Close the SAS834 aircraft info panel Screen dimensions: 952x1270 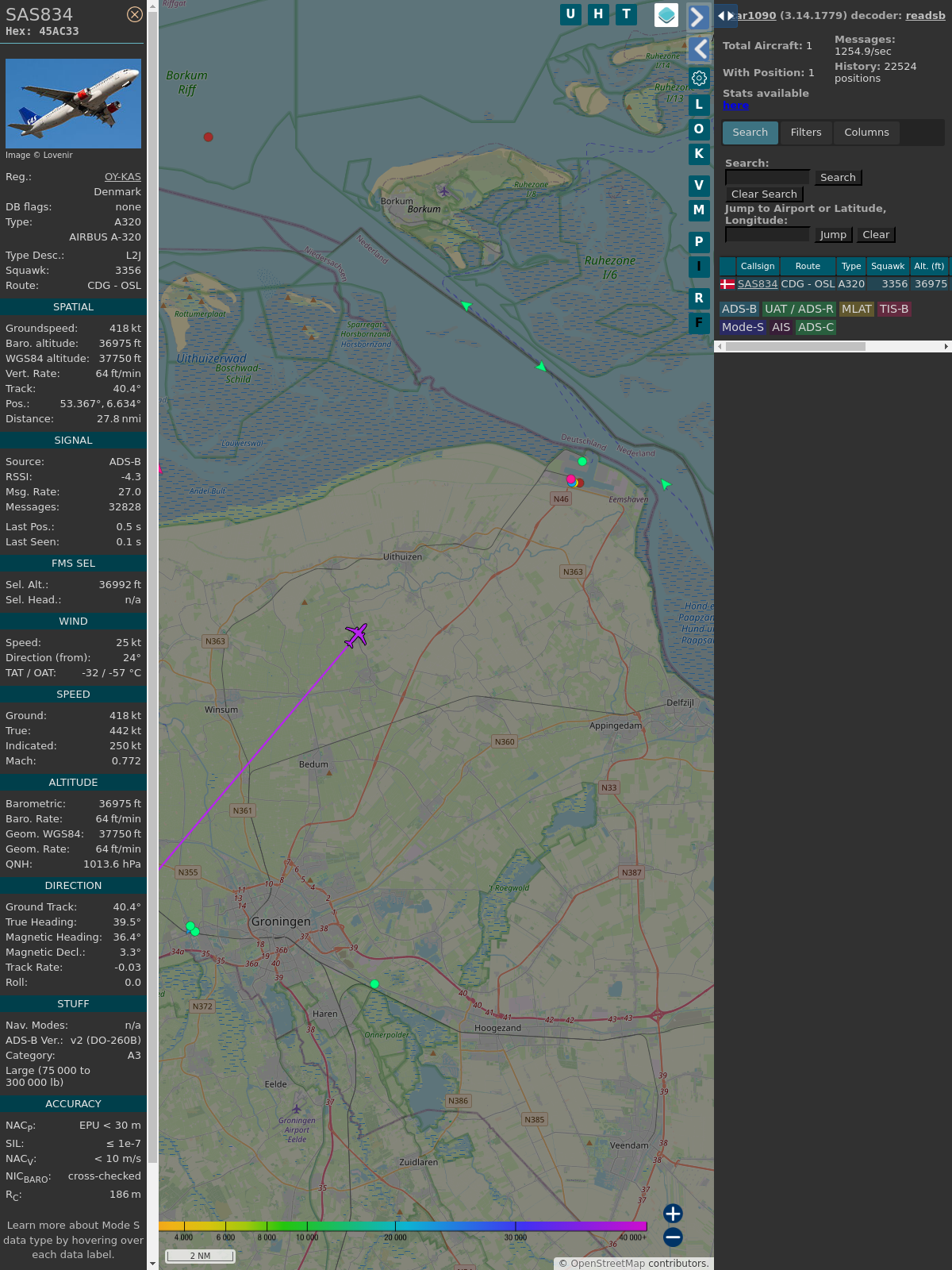(x=135, y=14)
